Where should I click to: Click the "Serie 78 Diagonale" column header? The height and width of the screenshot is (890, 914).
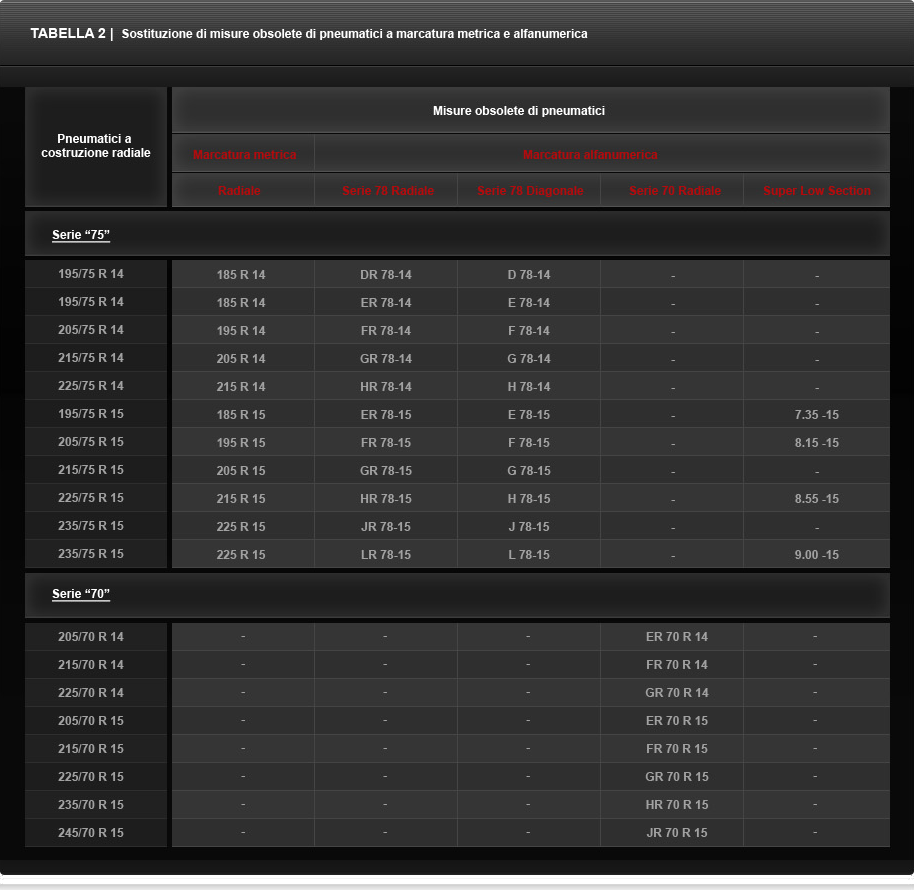tap(530, 191)
